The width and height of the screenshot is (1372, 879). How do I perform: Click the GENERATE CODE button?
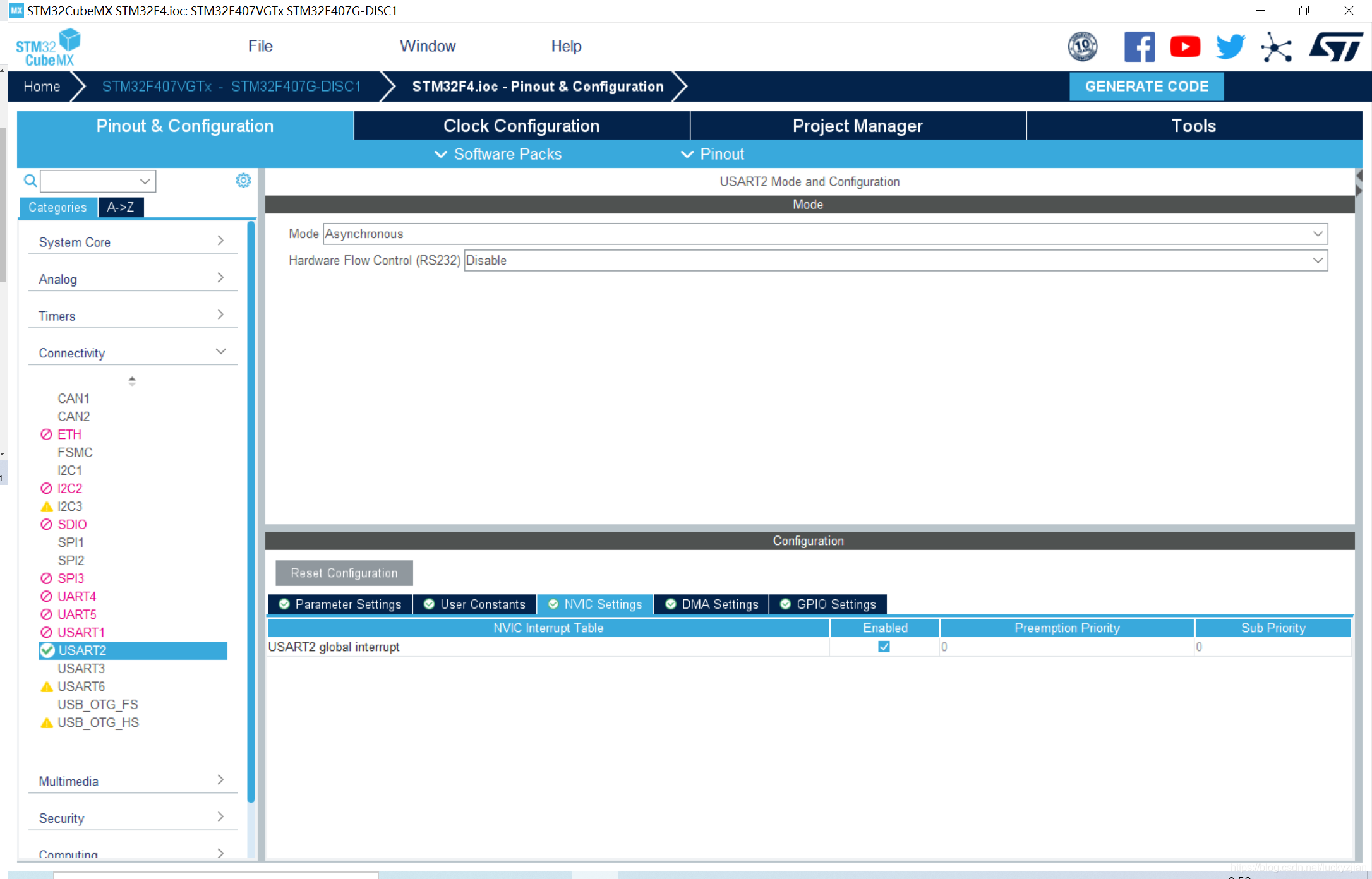[1146, 87]
